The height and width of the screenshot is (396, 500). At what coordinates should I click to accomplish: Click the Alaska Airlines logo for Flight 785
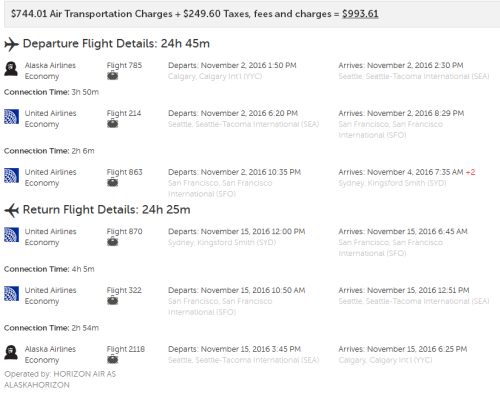(11, 69)
